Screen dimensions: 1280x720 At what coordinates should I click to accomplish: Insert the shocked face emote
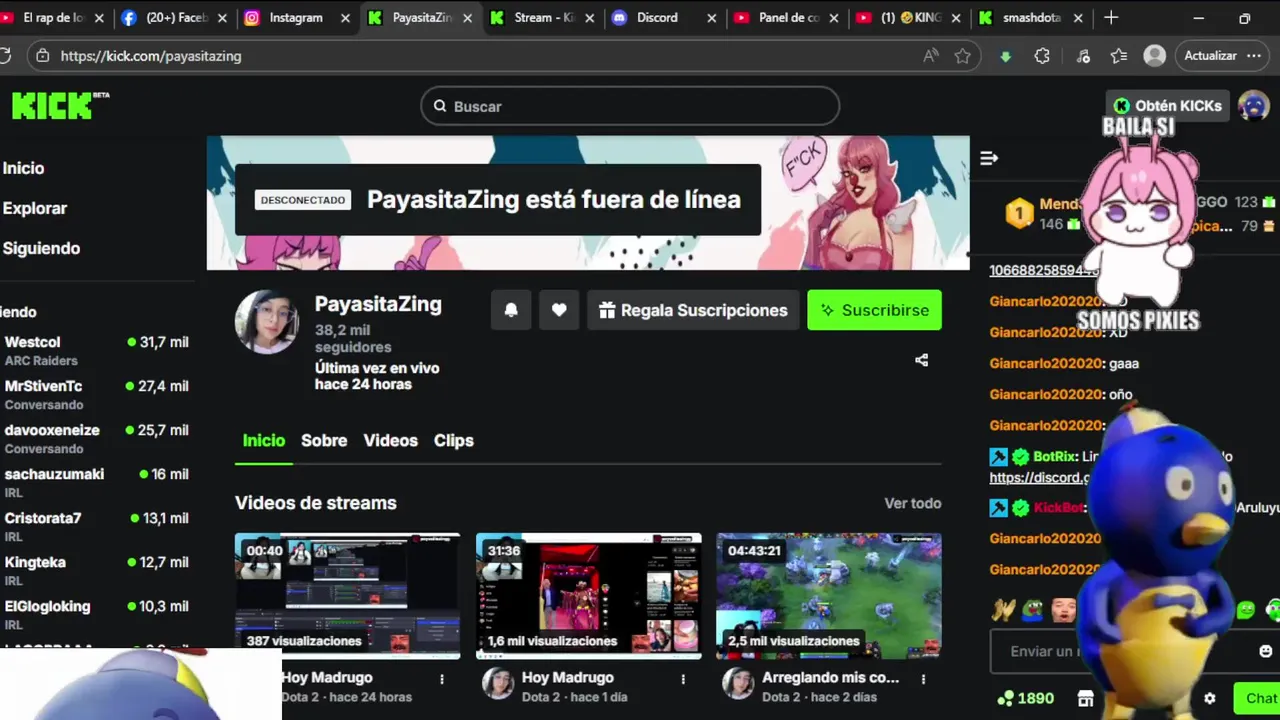tap(1064, 609)
